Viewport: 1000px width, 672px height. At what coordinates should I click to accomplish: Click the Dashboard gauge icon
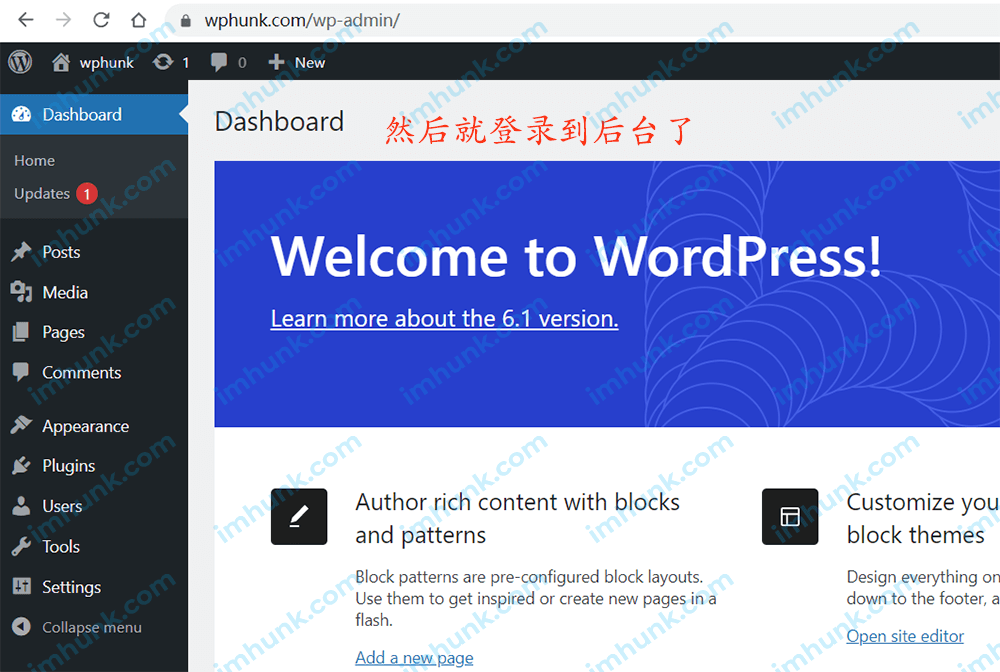[x=21, y=115]
